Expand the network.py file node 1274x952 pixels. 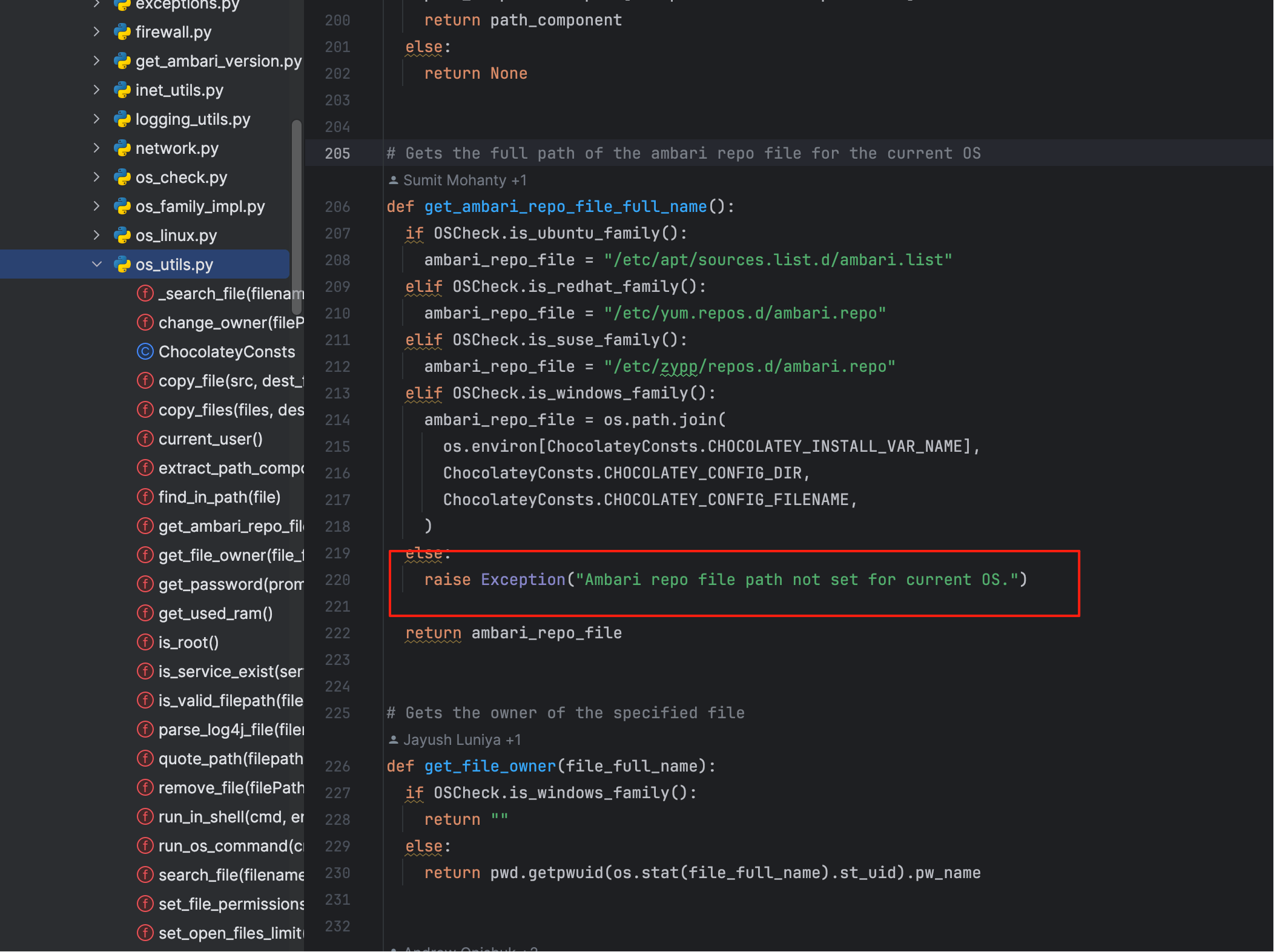click(x=97, y=148)
